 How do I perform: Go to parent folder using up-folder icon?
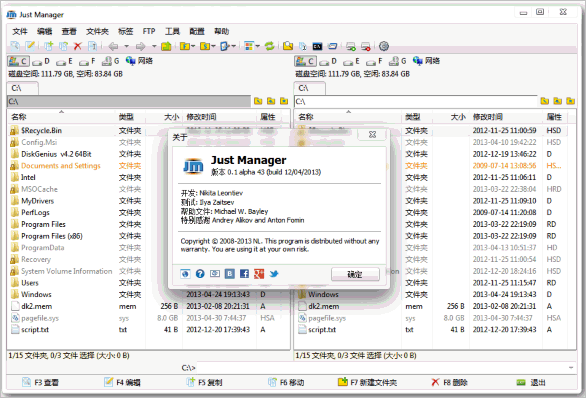tap(166, 46)
